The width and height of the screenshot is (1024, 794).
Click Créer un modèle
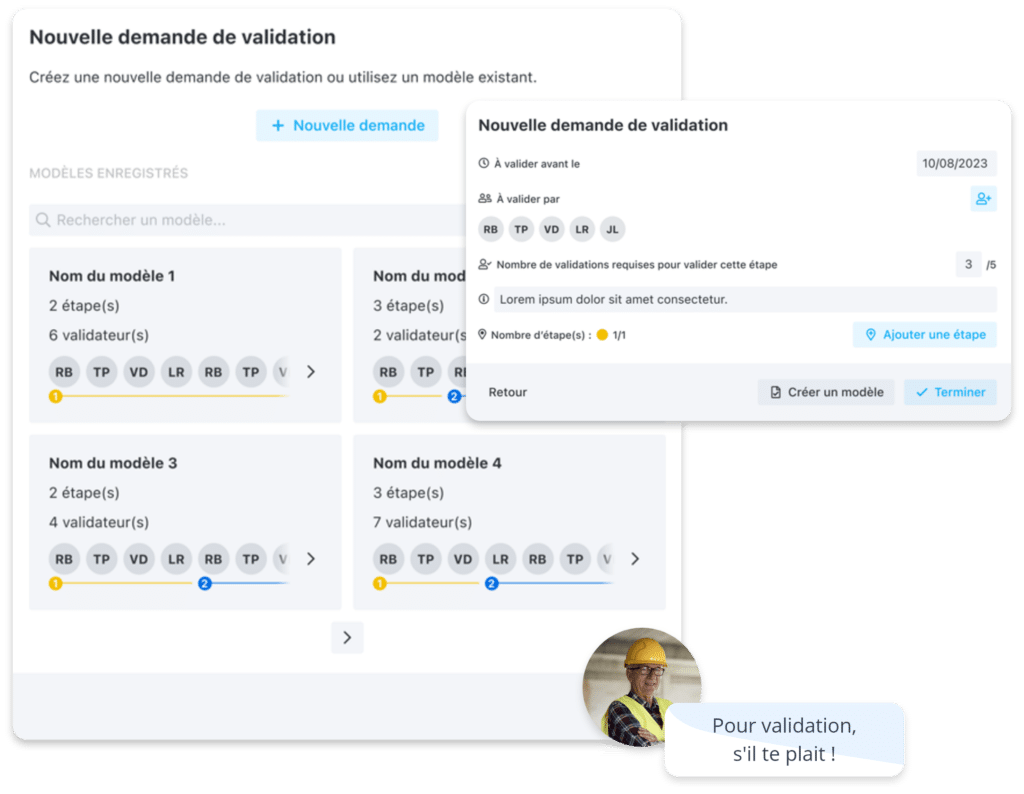point(826,392)
